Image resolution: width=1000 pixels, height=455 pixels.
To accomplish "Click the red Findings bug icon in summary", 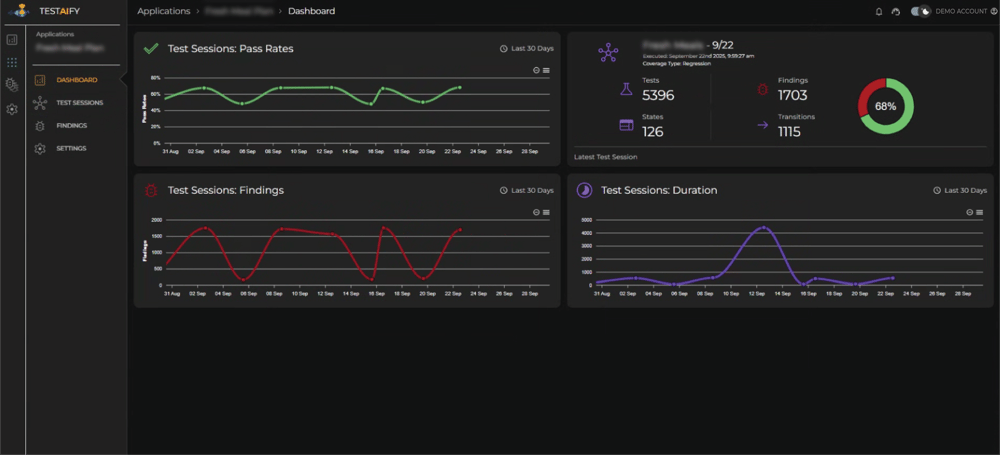I will click(761, 90).
